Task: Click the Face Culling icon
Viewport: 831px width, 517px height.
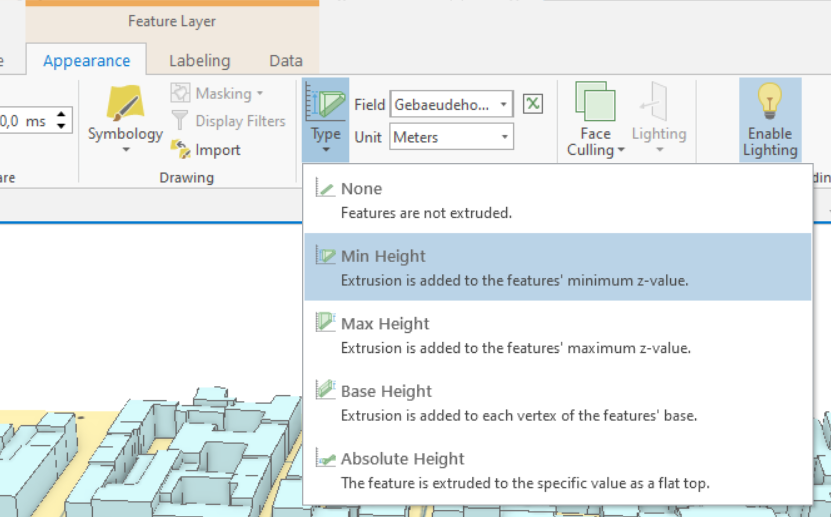Action: (x=595, y=101)
